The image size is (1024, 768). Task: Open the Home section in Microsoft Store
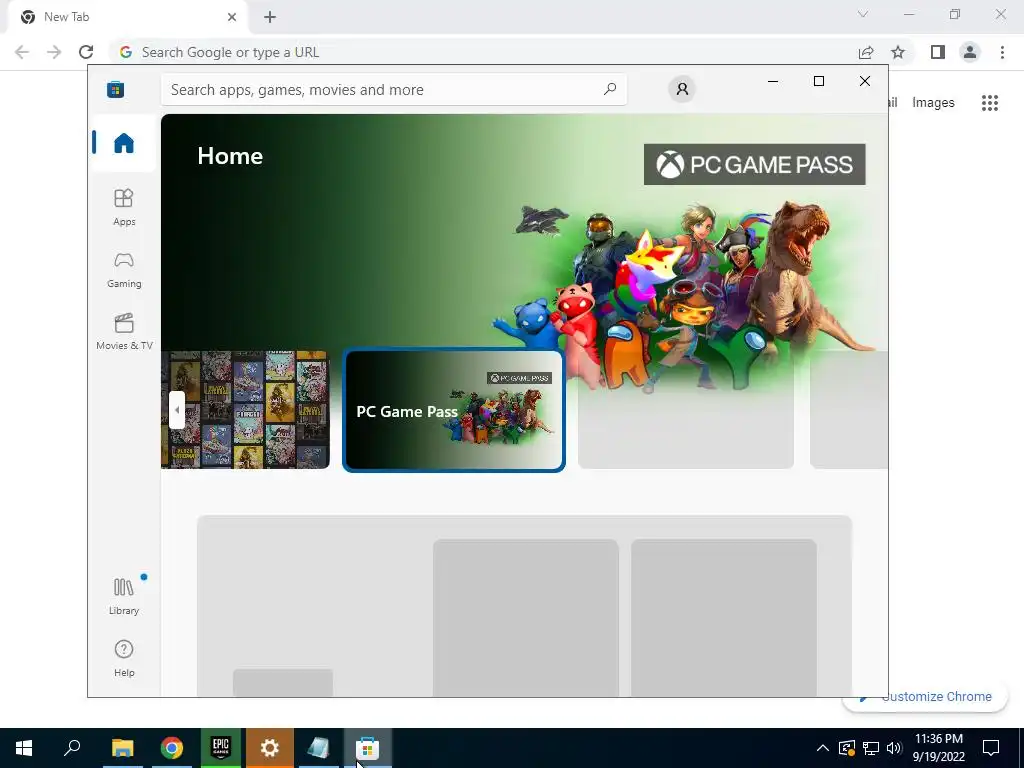coord(123,142)
